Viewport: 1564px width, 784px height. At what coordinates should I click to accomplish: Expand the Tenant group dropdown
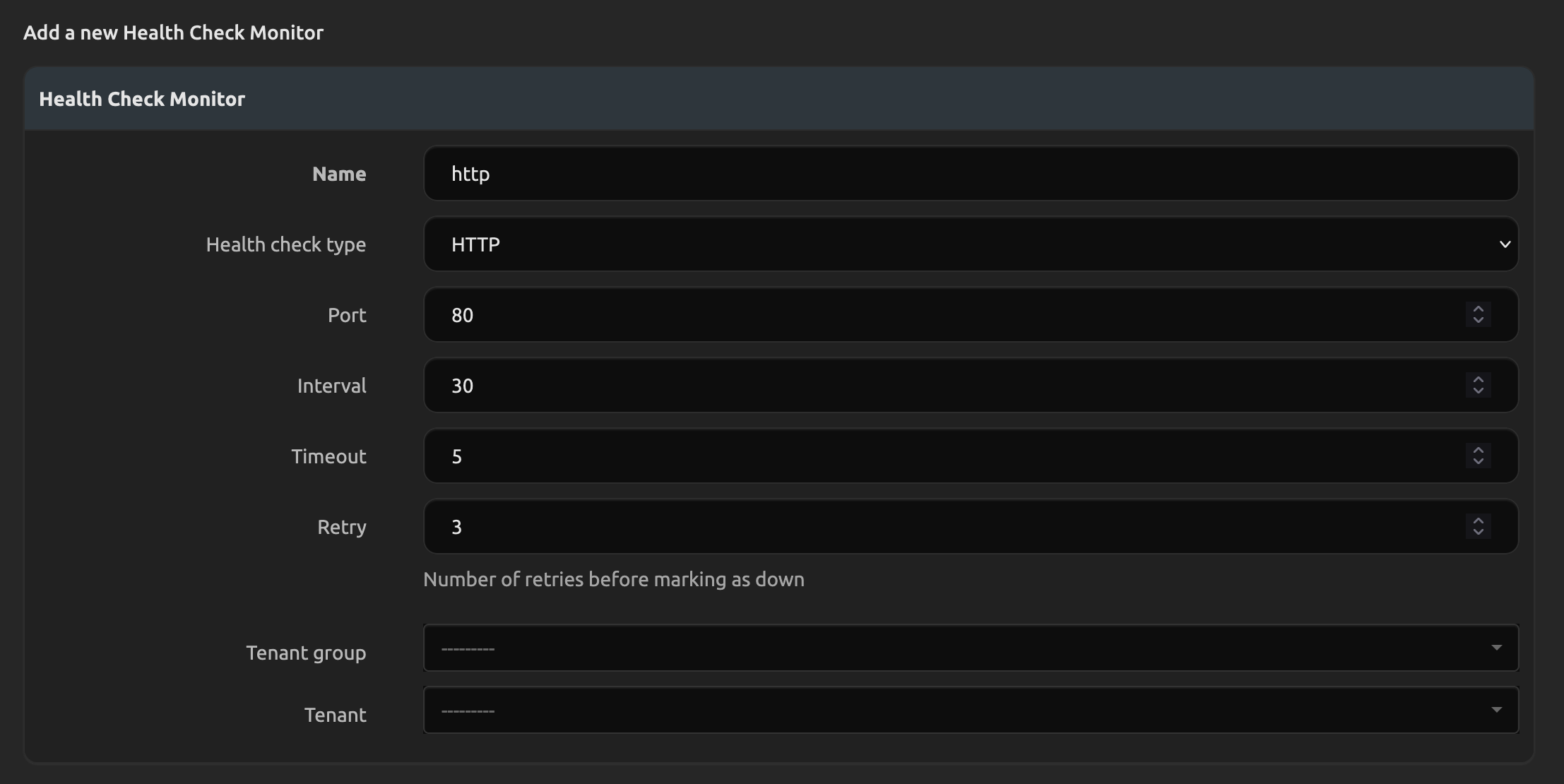[x=970, y=648]
